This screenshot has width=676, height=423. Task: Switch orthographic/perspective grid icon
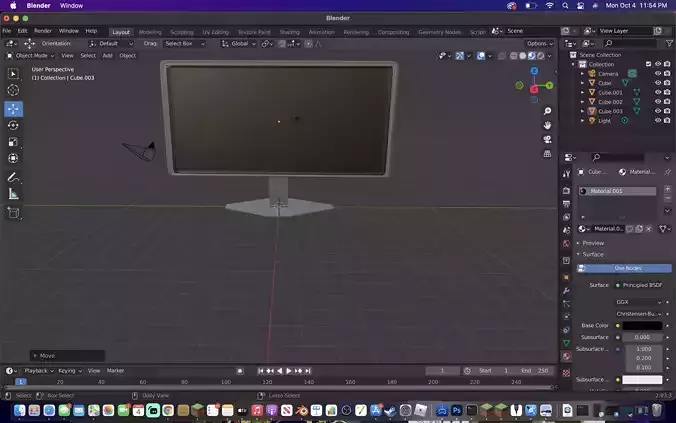pyautogui.click(x=547, y=154)
